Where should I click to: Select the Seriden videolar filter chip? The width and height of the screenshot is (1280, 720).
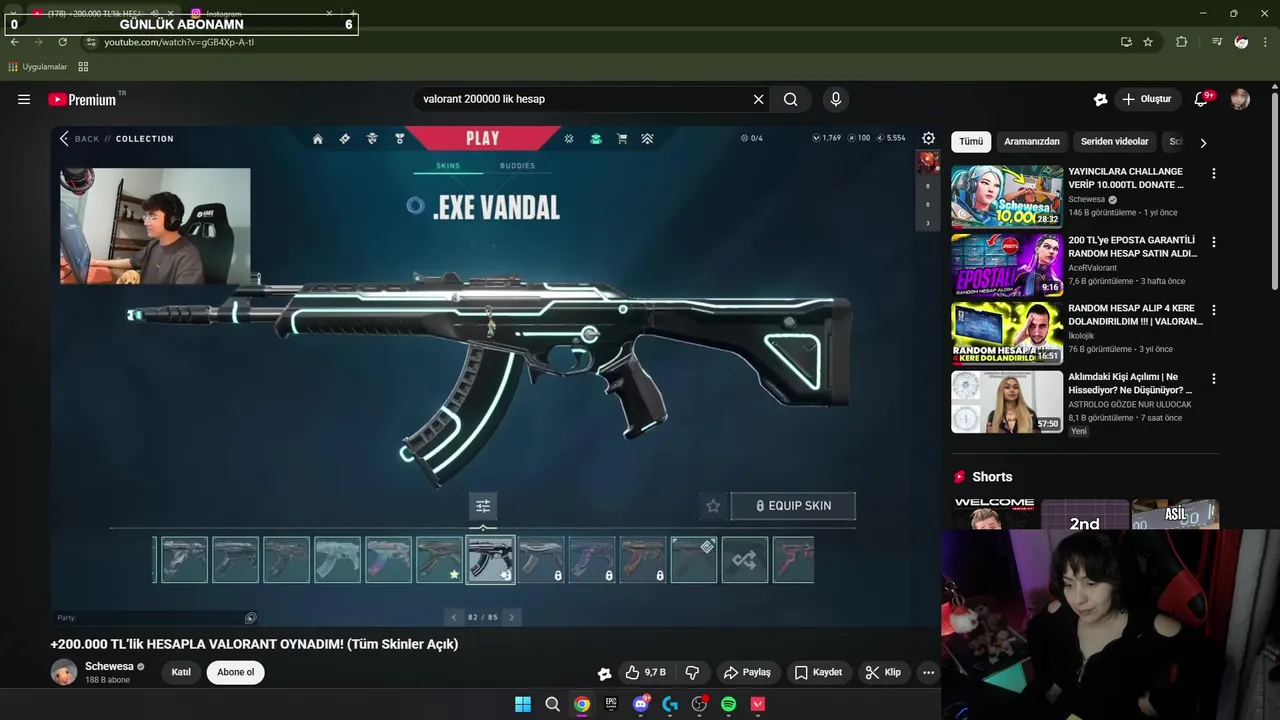click(x=1115, y=142)
